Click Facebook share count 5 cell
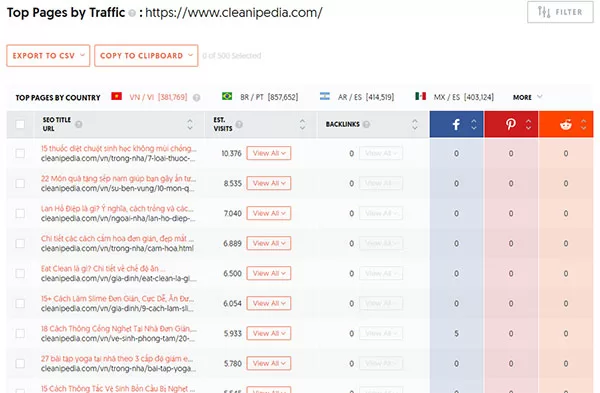Screen dimensions: 600x393 click(456, 334)
